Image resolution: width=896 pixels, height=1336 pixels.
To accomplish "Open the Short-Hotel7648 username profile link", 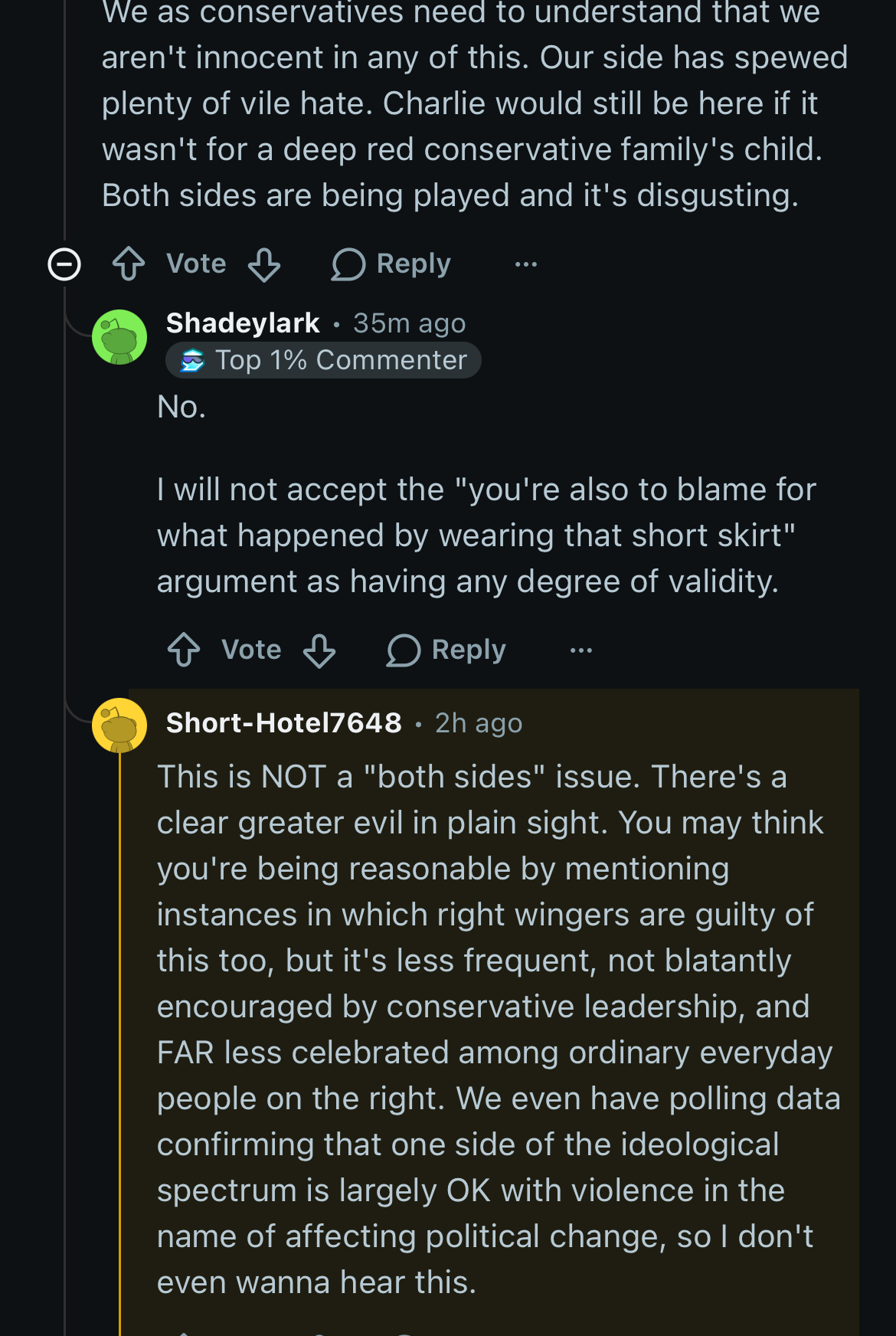I will click(283, 723).
